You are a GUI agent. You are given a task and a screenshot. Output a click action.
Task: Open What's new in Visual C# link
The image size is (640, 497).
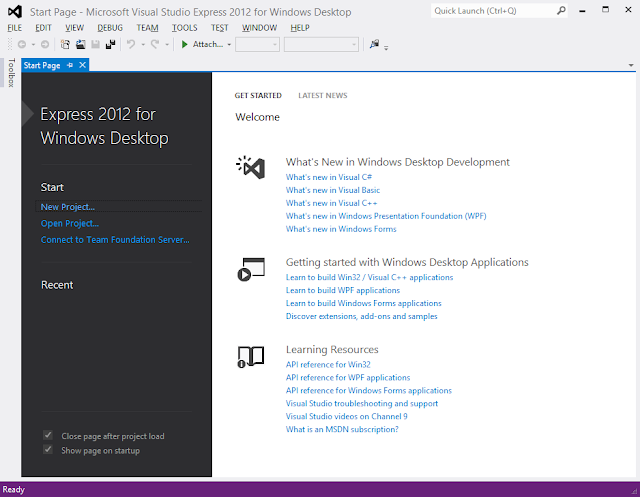(x=329, y=177)
